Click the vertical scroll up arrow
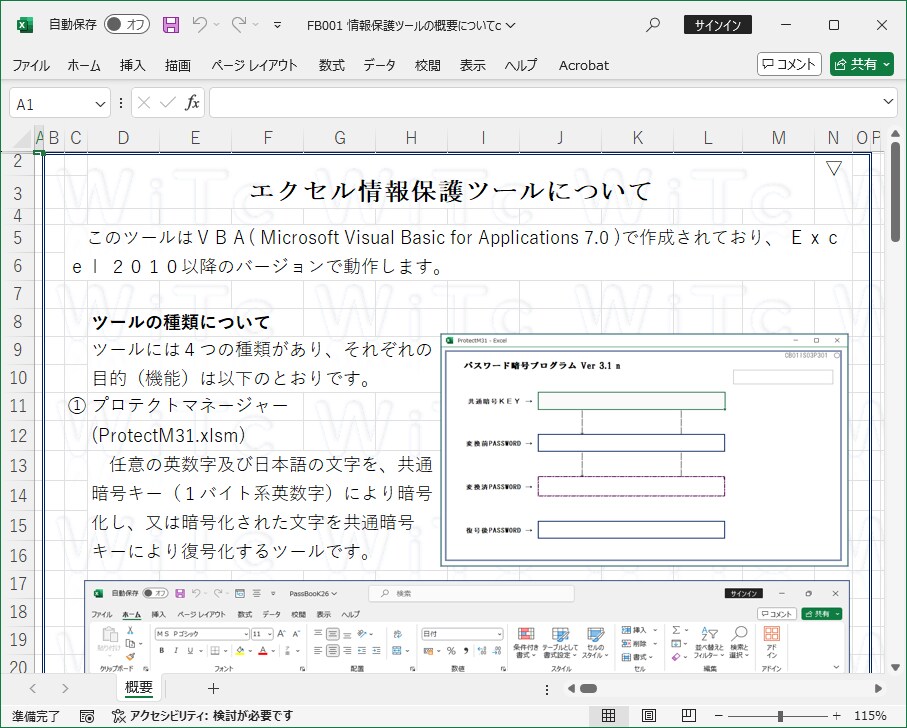This screenshot has width=907, height=728. click(x=895, y=134)
